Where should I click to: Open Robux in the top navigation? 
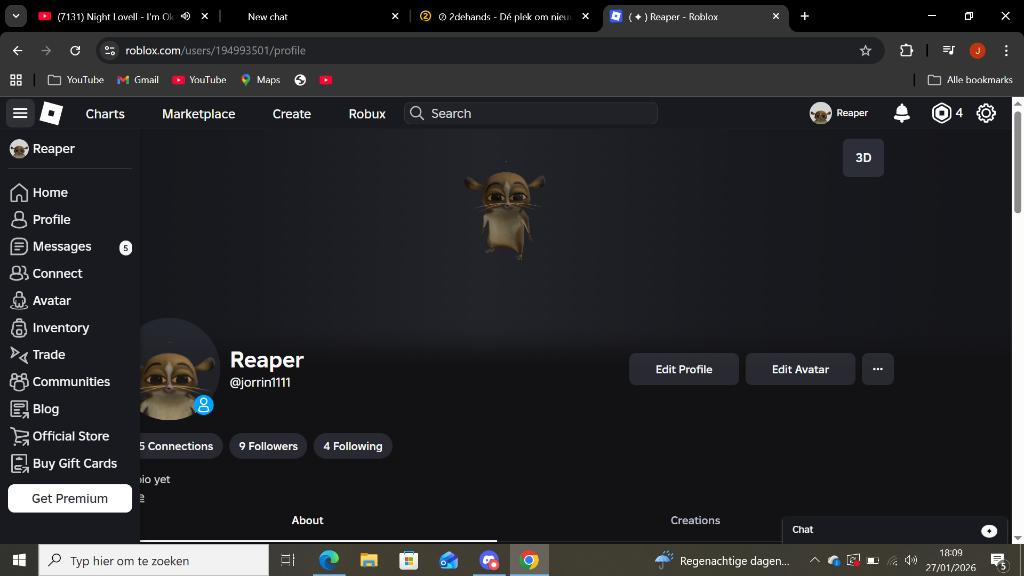click(367, 114)
